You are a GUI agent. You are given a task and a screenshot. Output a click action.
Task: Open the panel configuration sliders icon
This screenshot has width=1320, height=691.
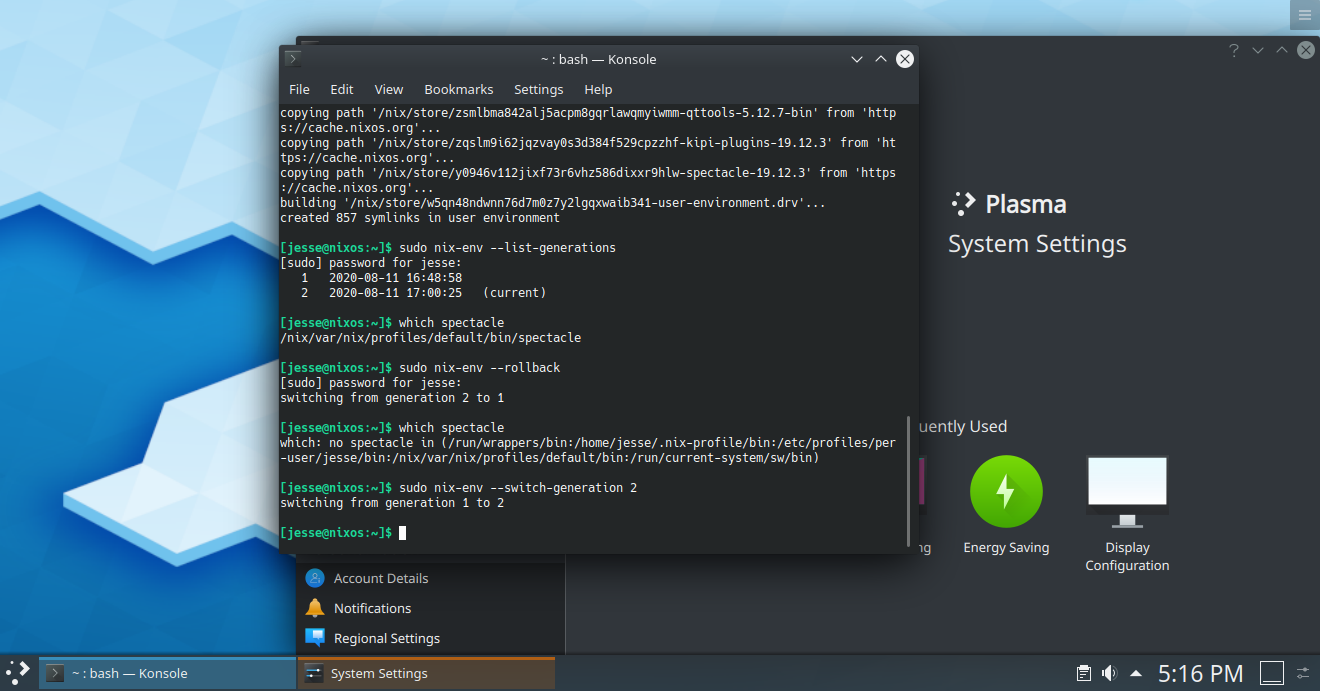point(1303,673)
